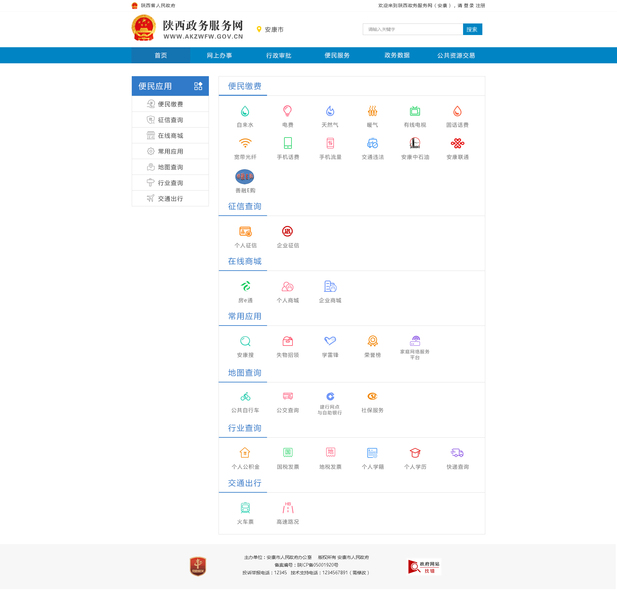This screenshot has height=600, width=617.
Task: Open the 社保服务 social security icon
Action: pos(372,396)
